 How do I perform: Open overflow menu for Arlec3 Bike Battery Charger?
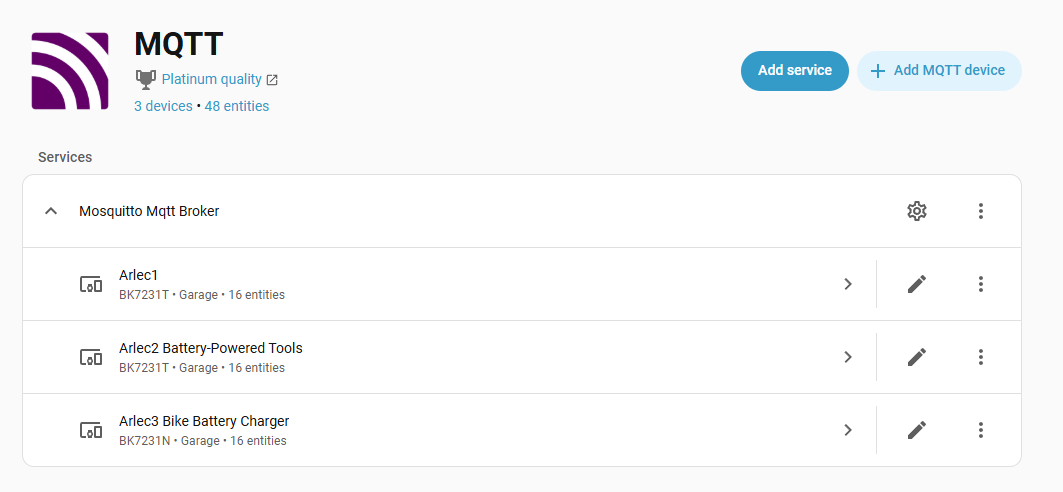click(x=980, y=430)
